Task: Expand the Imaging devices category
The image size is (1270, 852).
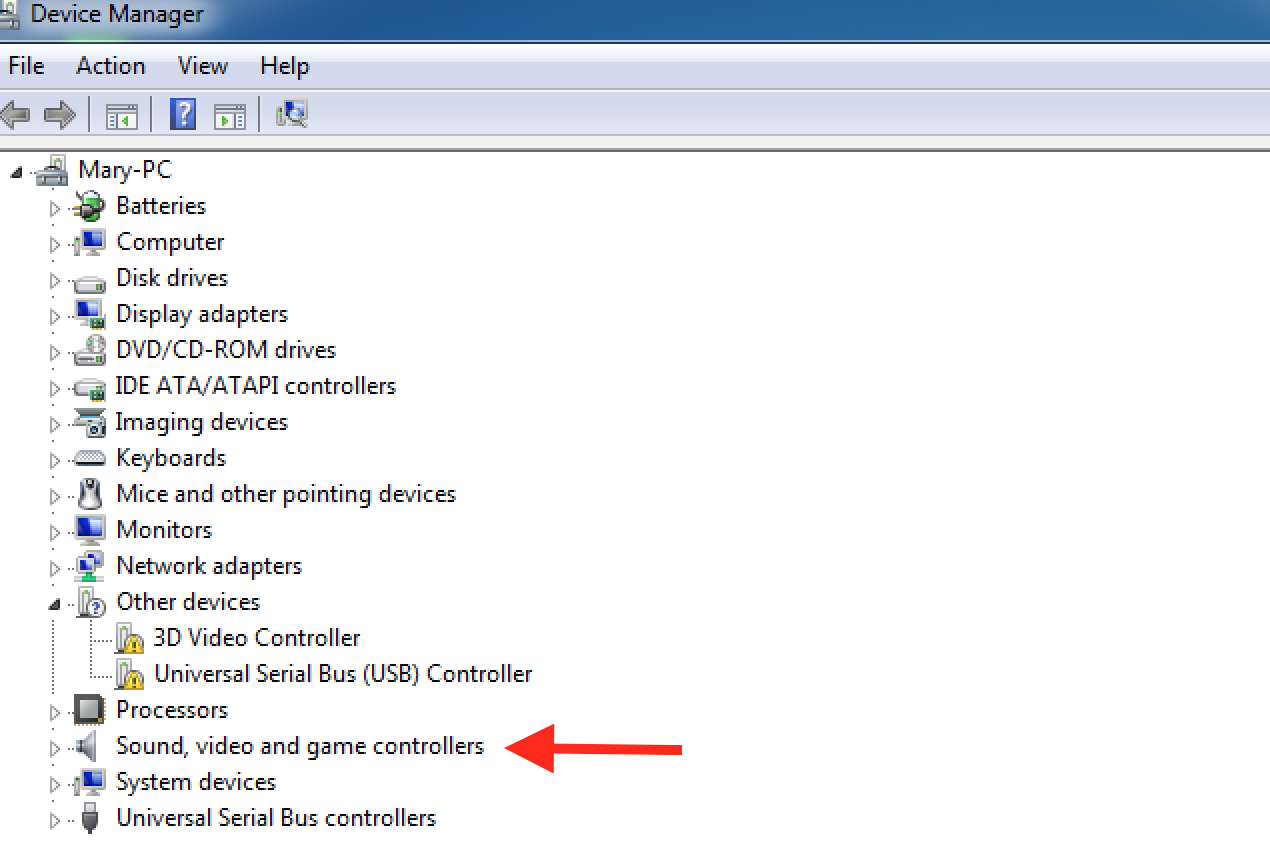Action: tap(55, 425)
